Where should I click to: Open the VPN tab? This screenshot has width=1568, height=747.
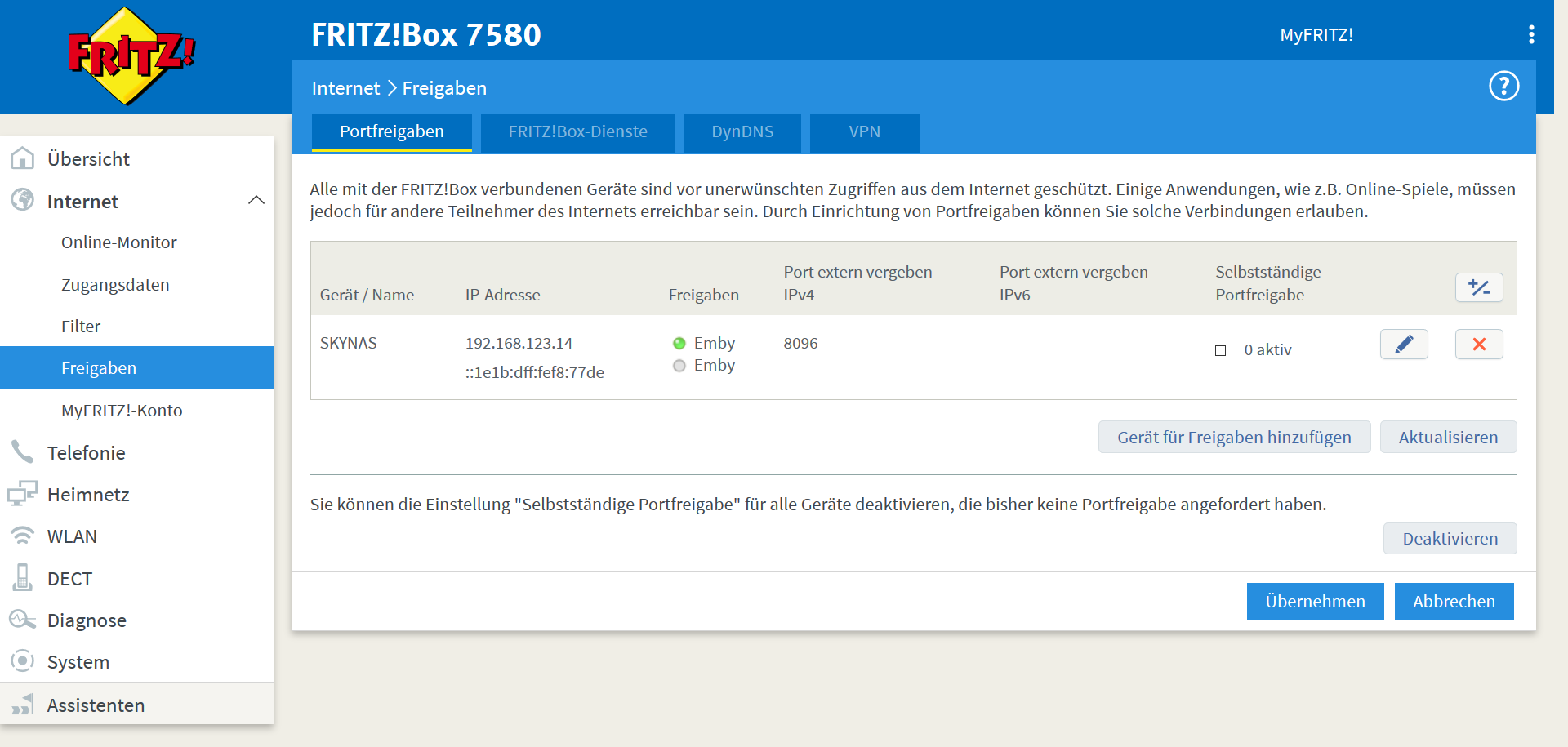coord(865,132)
